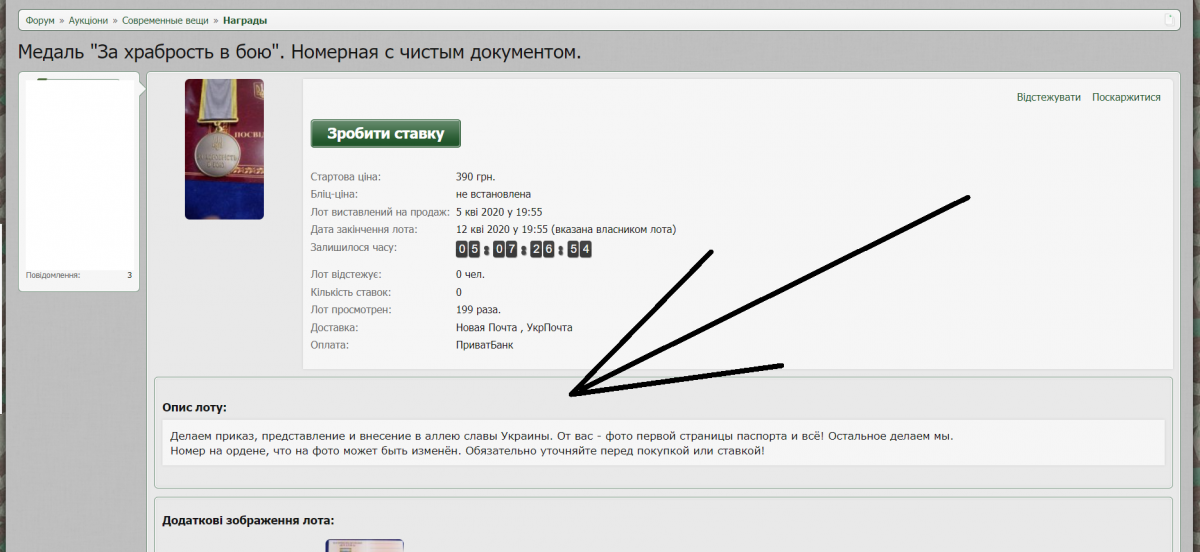Go to Аукціони breadcrumb

[88, 20]
